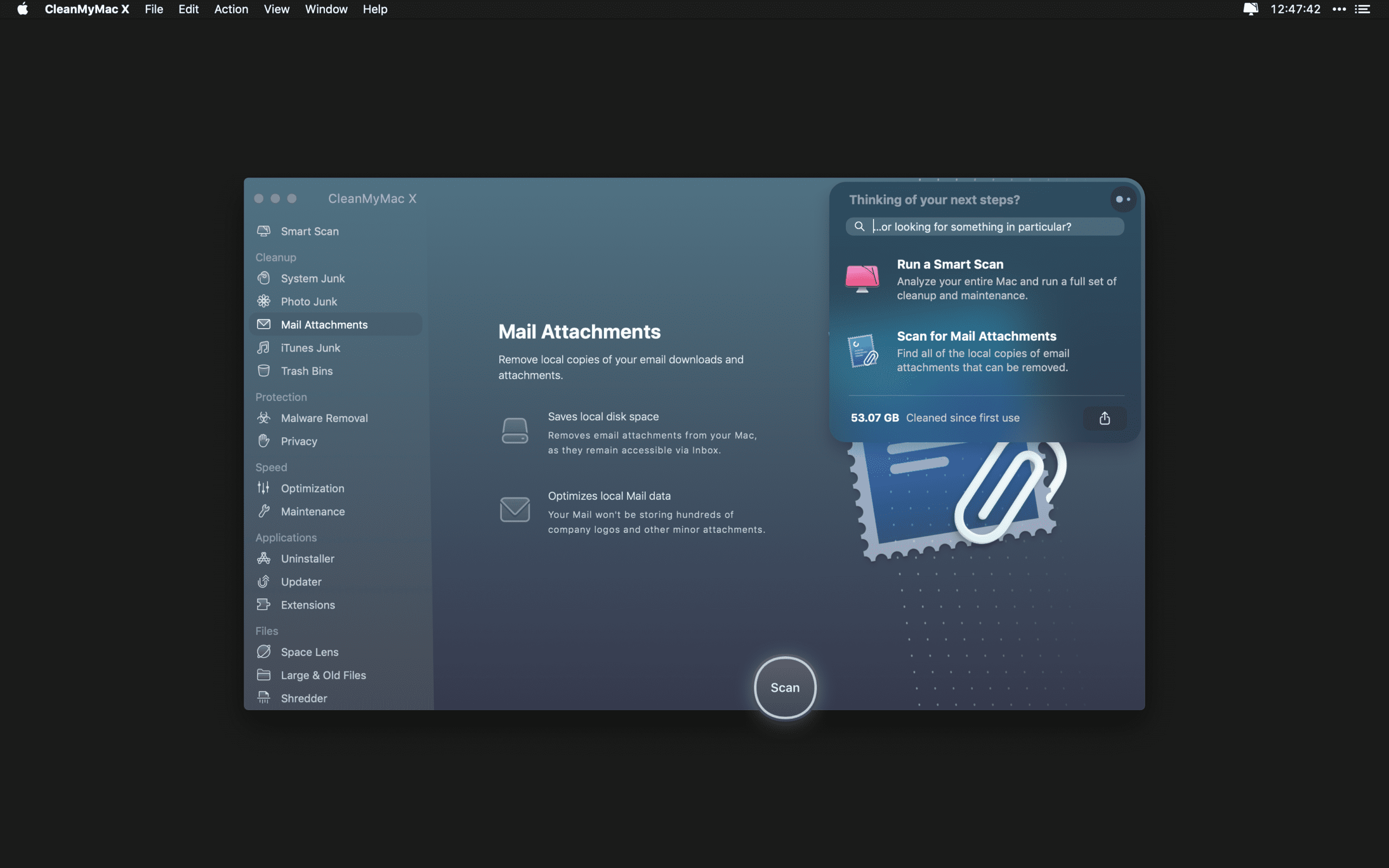Click the Mail Attachments main heading
This screenshot has width=1389, height=868.
click(579, 331)
